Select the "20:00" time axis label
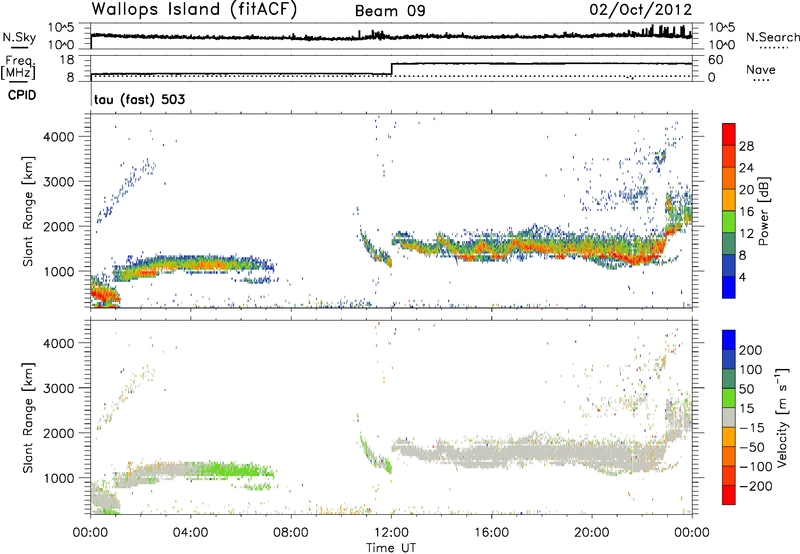Image resolution: width=800 pixels, height=554 pixels. pyautogui.click(x=592, y=533)
